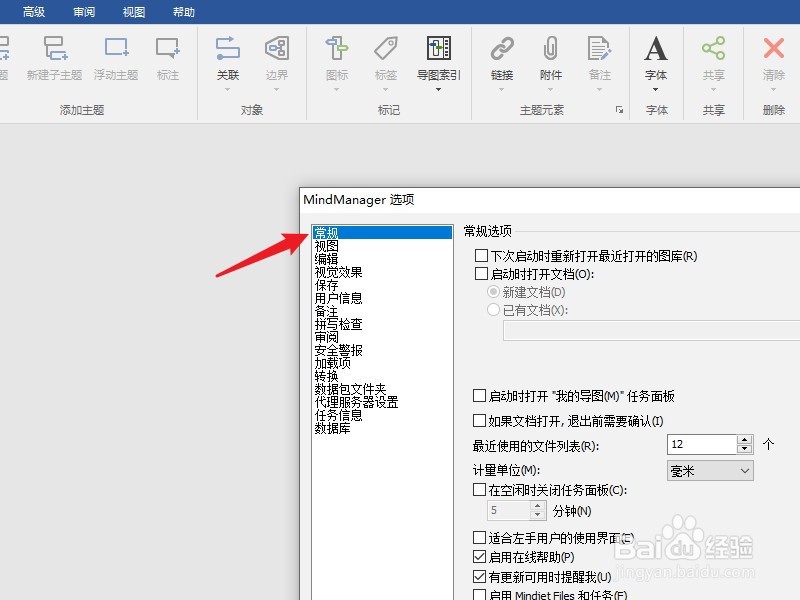
Task: Expand the 字体 dropdown arrow
Action: (656, 89)
